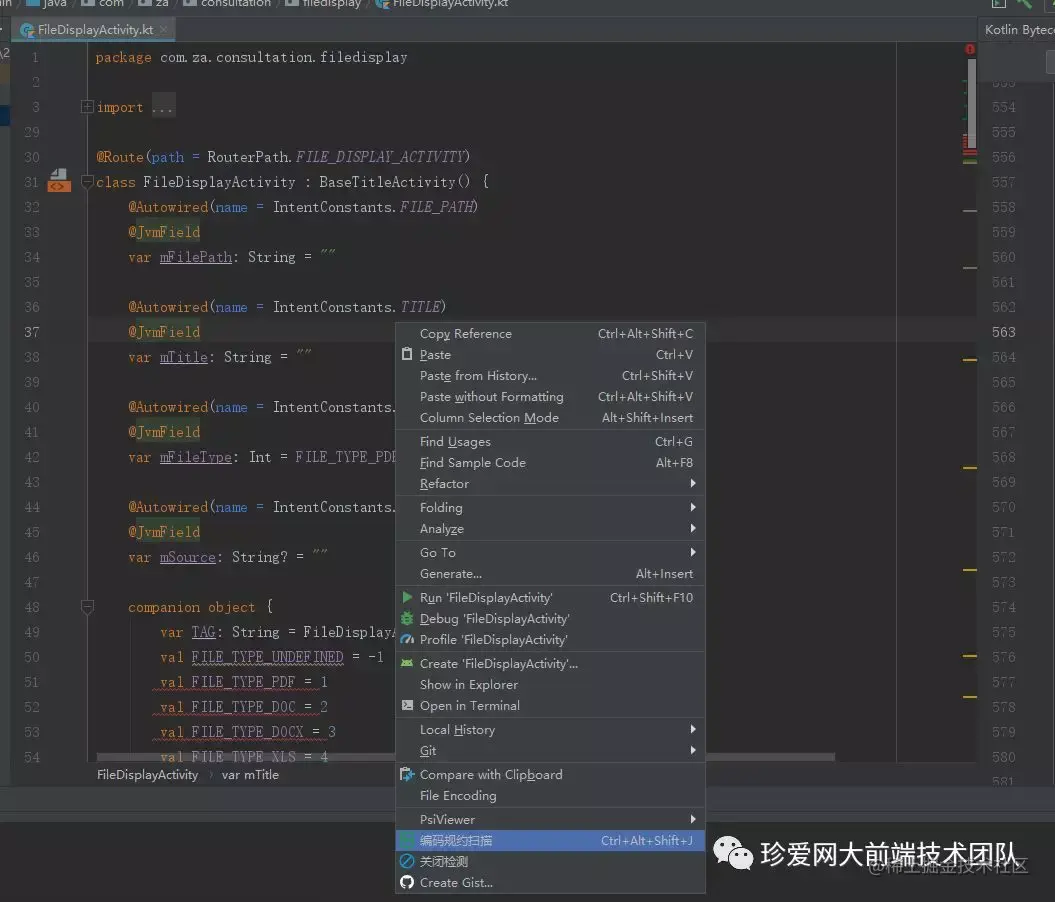
Task: Open the Folding submenu
Action: click(550, 507)
